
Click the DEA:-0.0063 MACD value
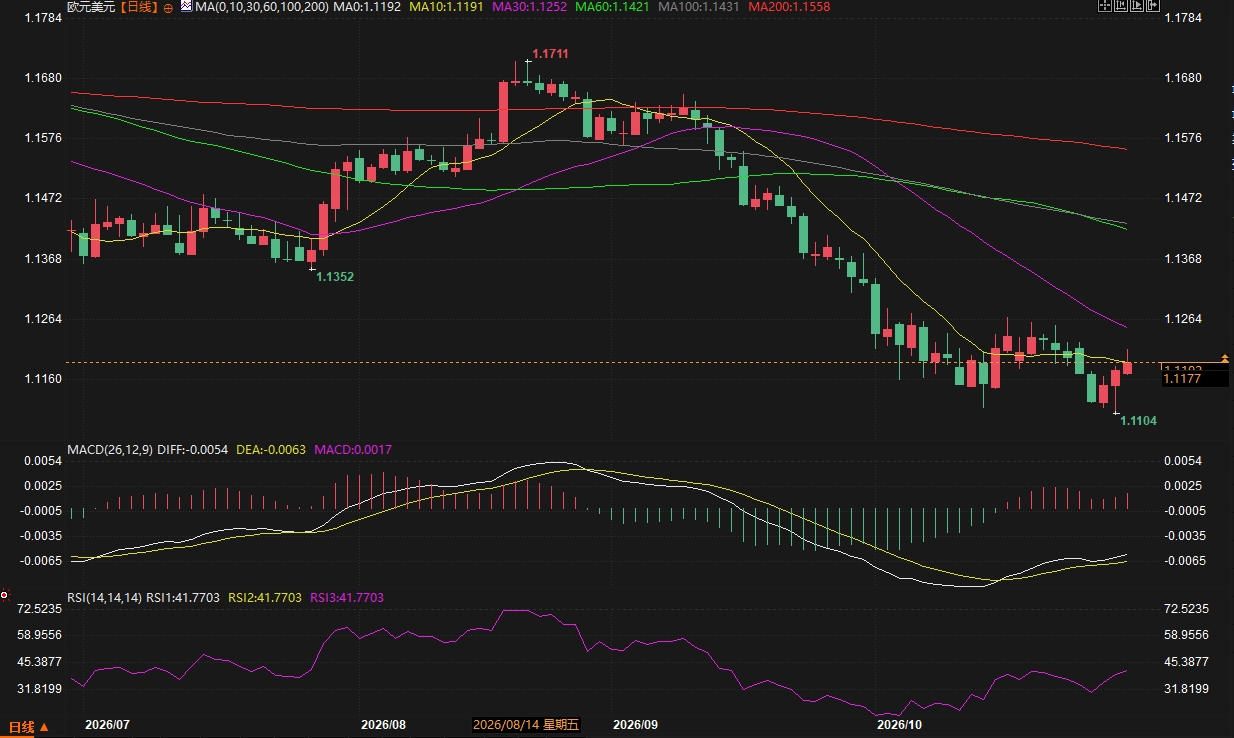point(272,451)
